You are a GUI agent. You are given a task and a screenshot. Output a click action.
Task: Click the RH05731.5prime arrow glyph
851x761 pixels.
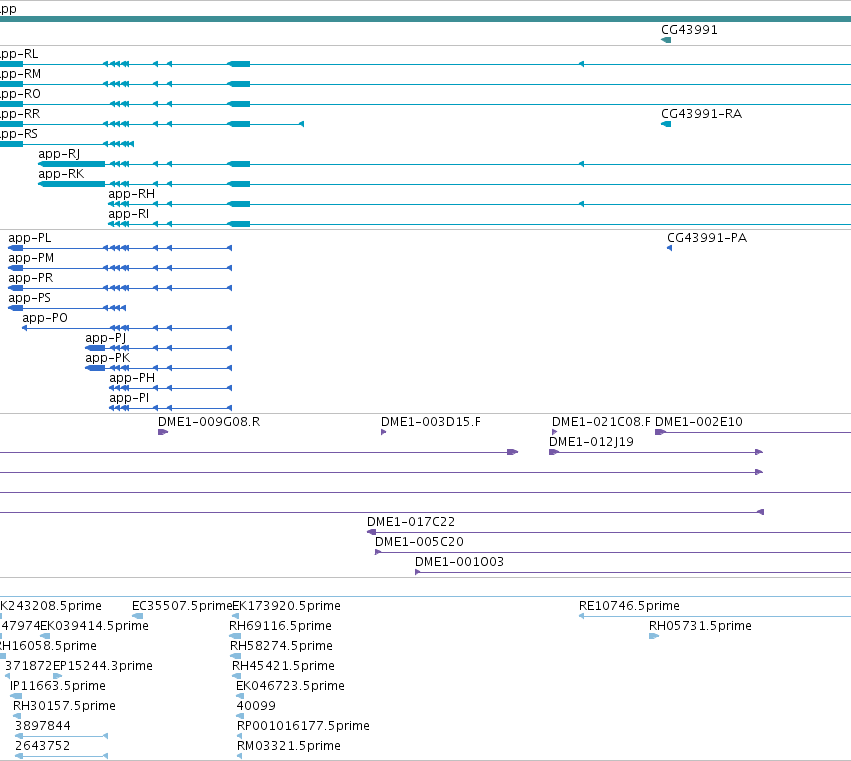coord(654,636)
